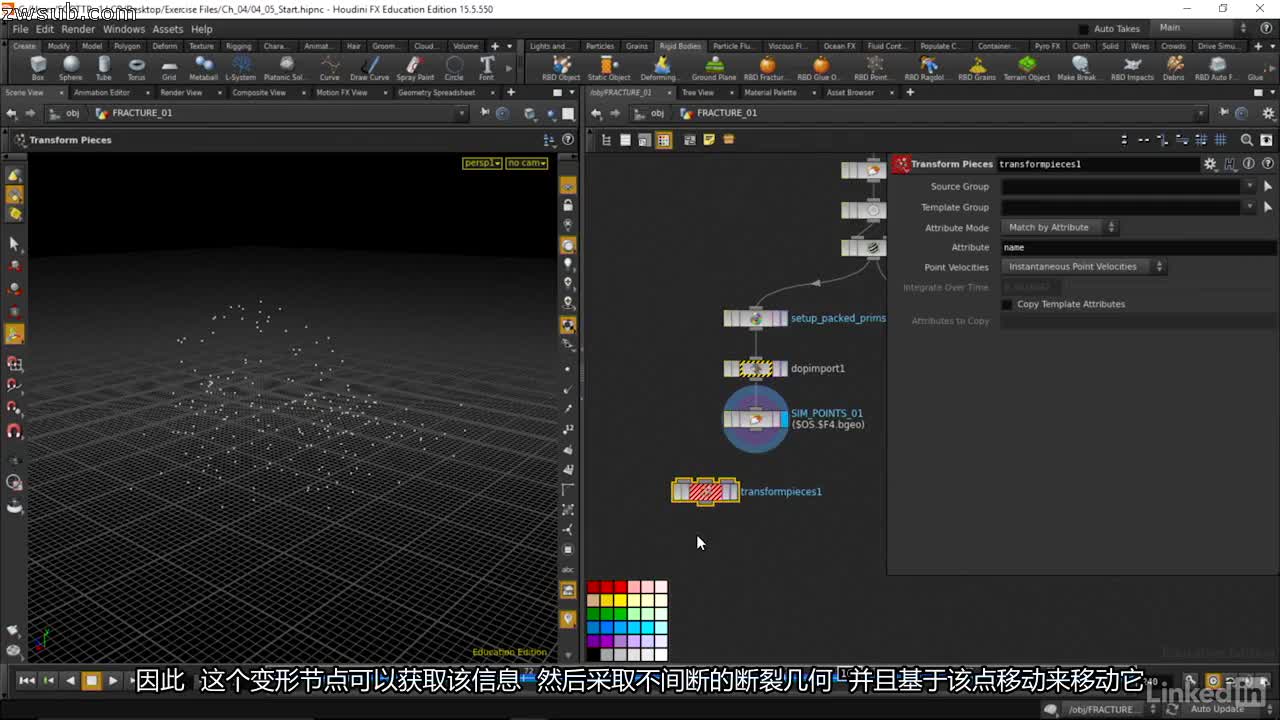This screenshot has height=720, width=1280.
Task: Click the transformpieces1 node
Action: tap(705, 491)
